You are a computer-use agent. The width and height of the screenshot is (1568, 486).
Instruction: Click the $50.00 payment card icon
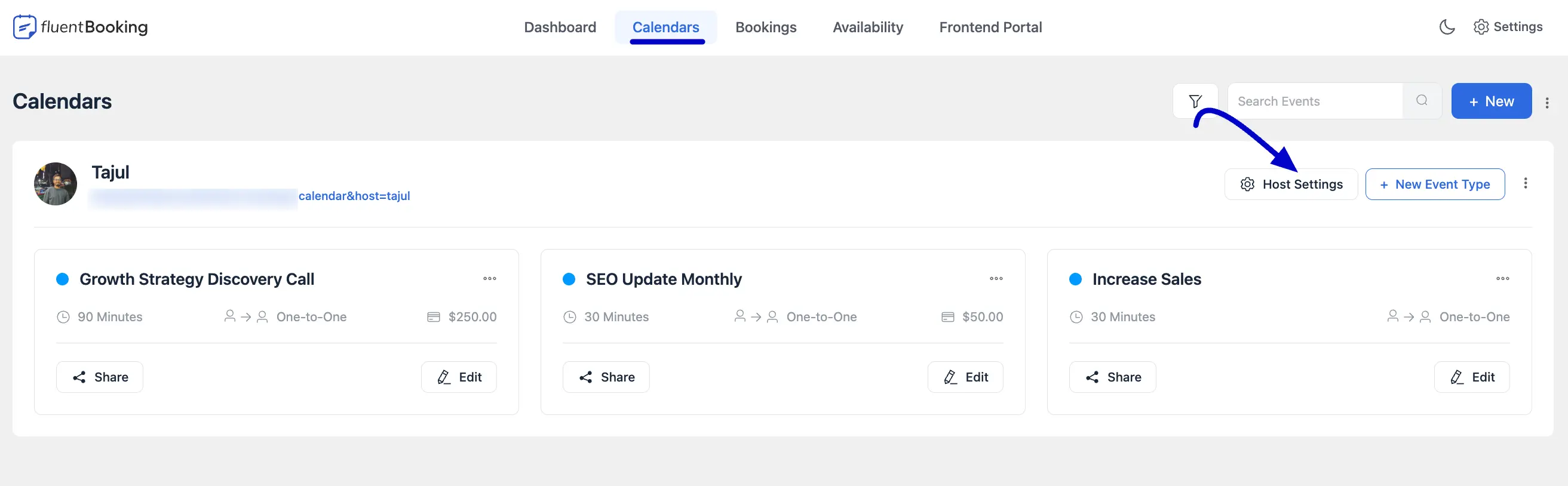(948, 317)
